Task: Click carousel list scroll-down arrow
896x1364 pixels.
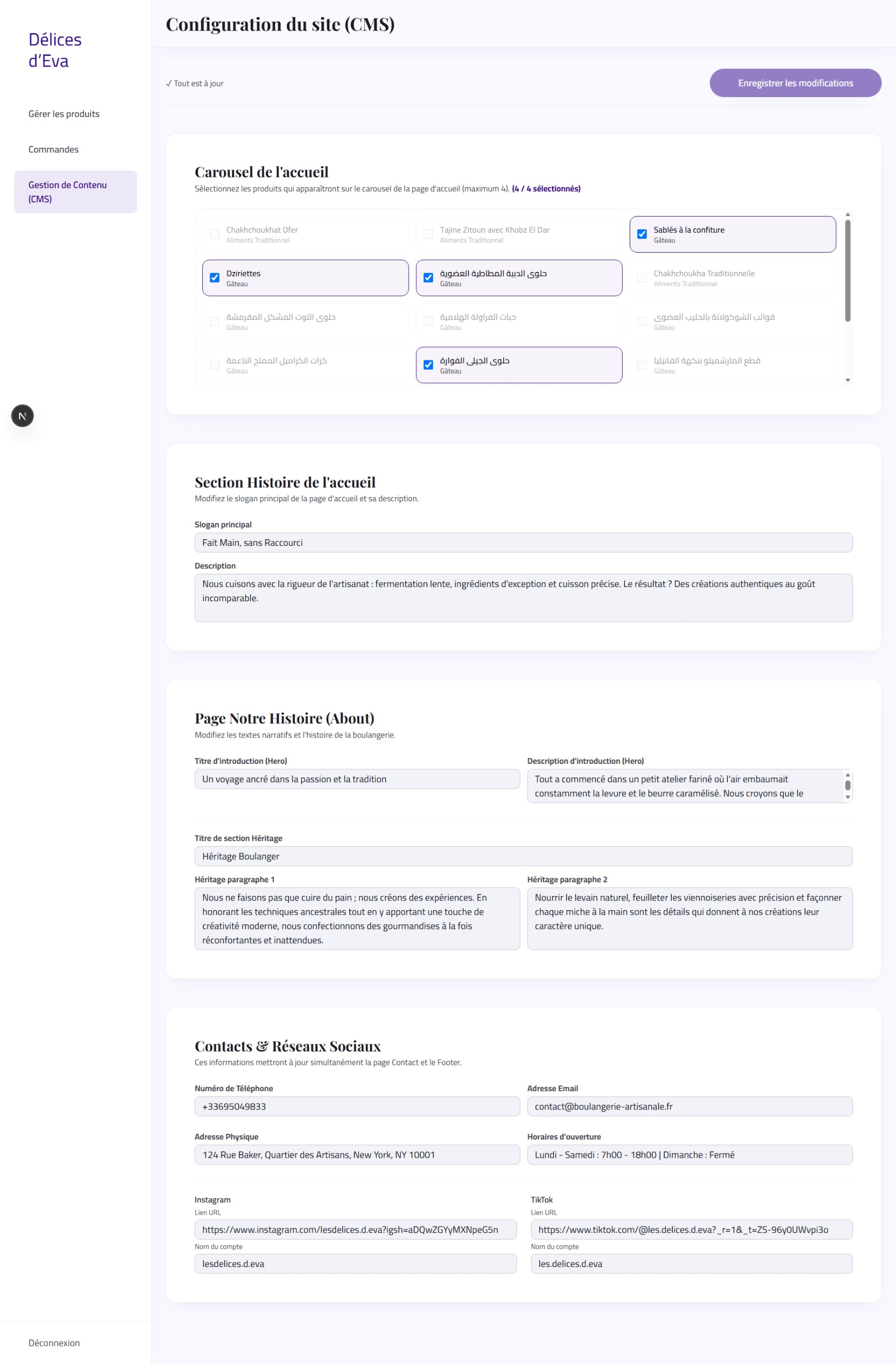Action: click(x=847, y=380)
